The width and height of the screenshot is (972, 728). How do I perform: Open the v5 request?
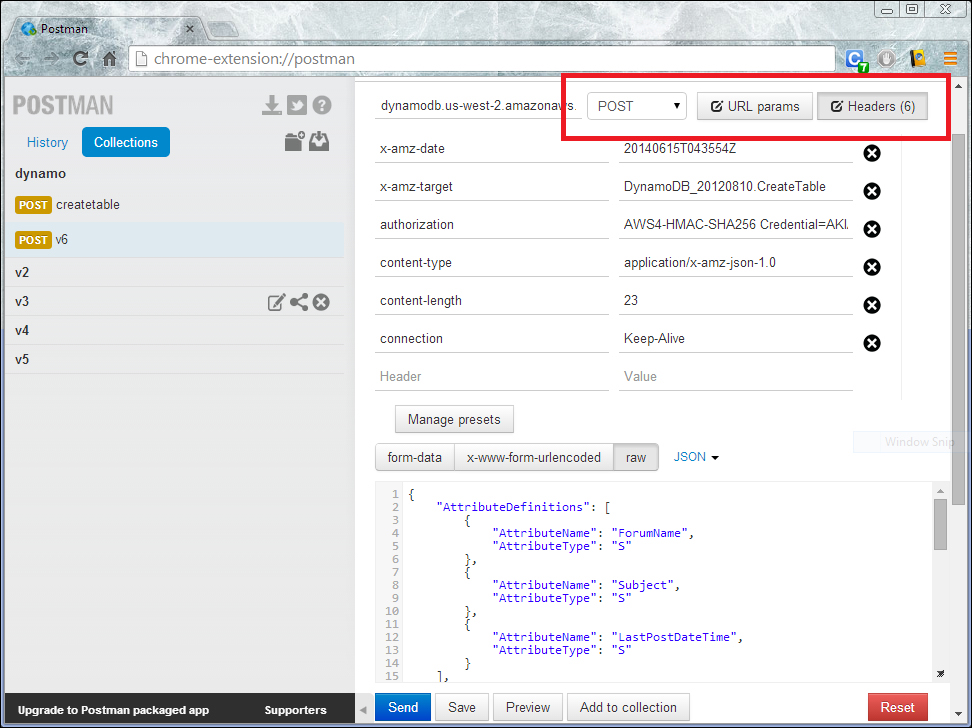[174, 360]
